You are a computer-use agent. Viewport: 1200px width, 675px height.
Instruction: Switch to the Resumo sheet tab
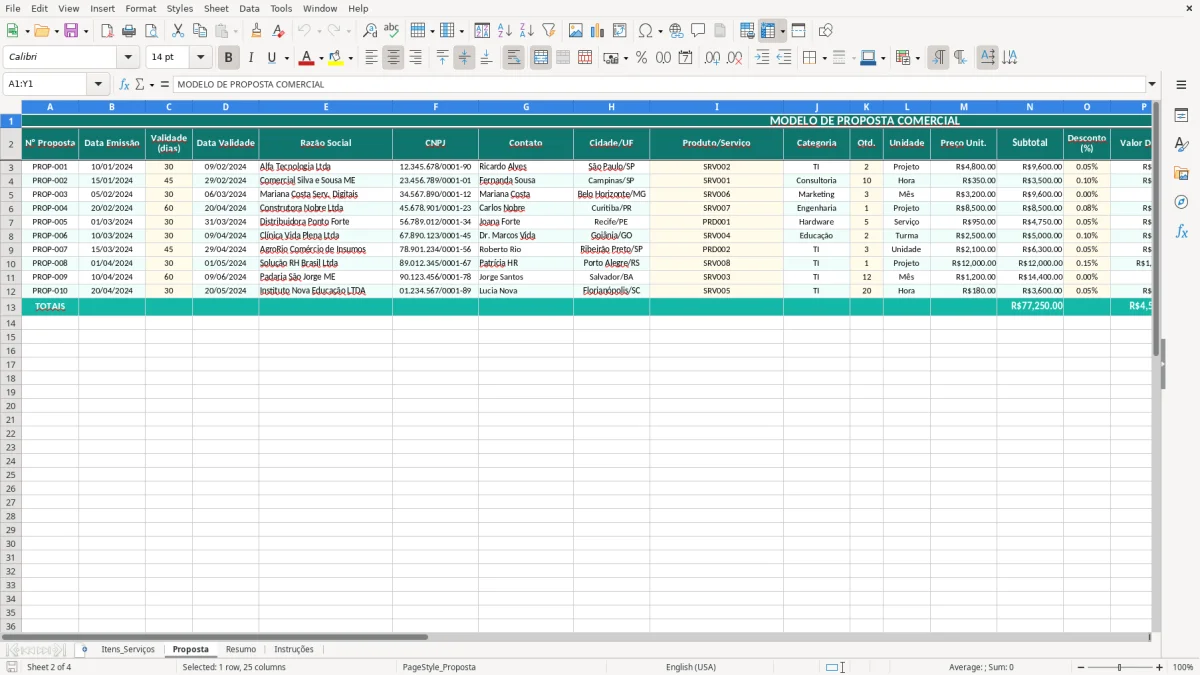click(x=241, y=649)
